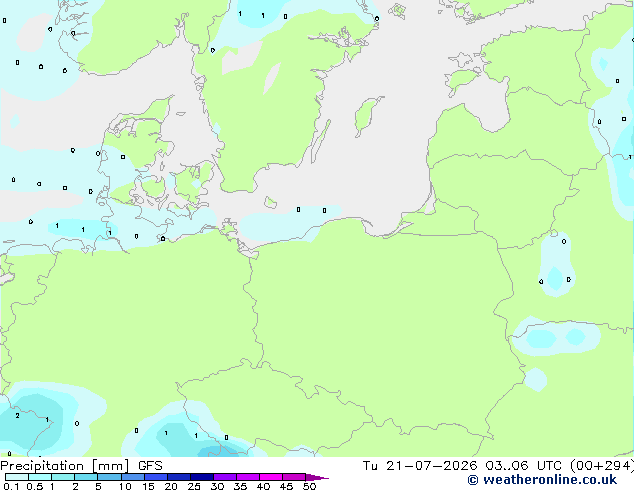Viewport: 634px width, 490px height.
Task: Select the 35–40 mm legend color swatch
Action: [248, 477]
